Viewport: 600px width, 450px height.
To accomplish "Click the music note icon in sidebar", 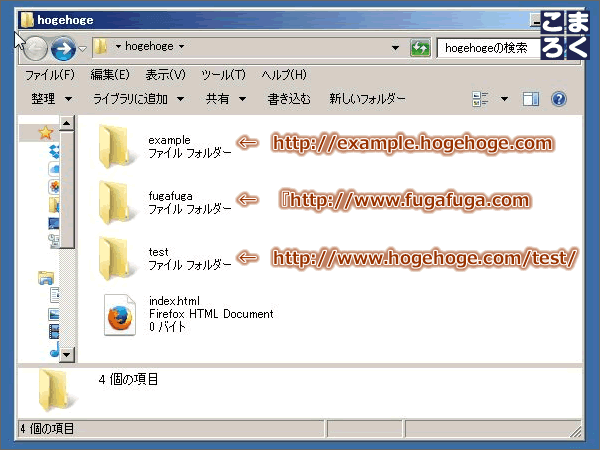I will (55, 349).
